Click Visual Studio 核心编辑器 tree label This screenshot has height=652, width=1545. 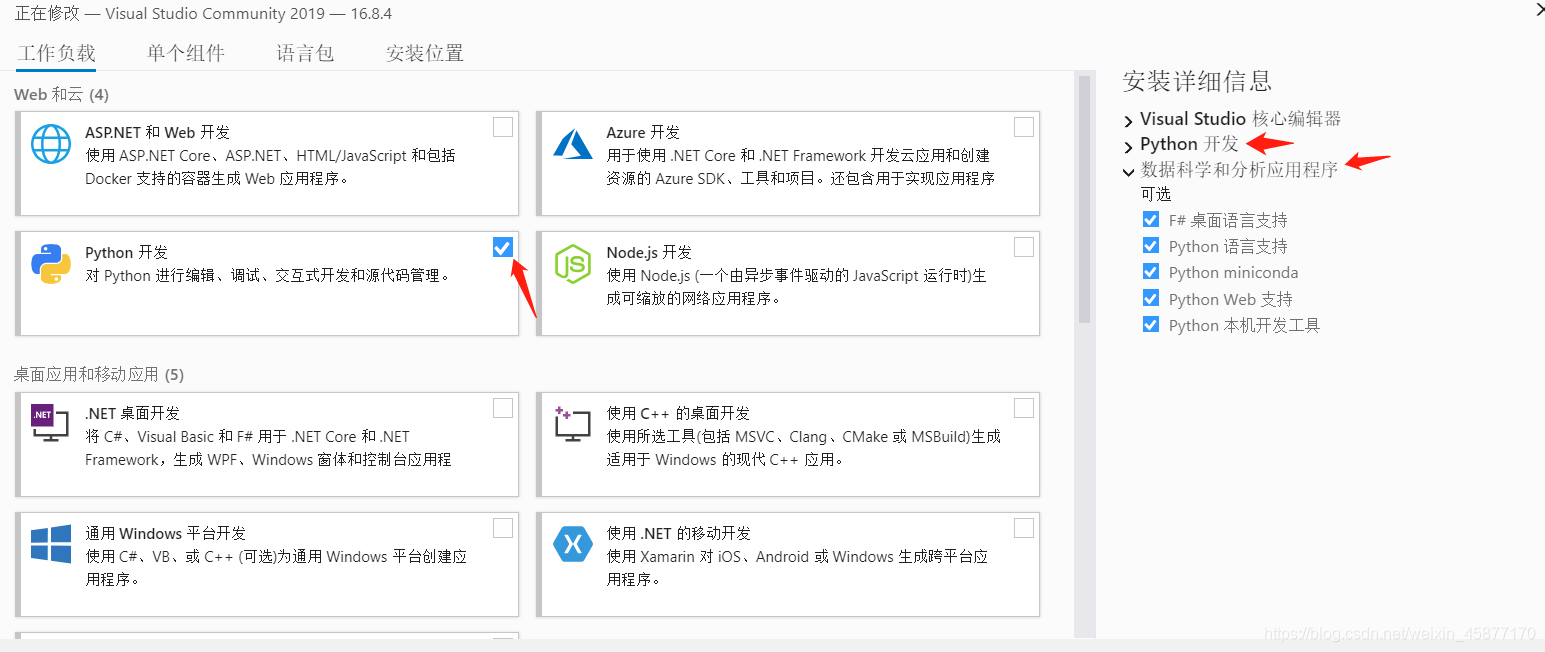coord(1240,119)
